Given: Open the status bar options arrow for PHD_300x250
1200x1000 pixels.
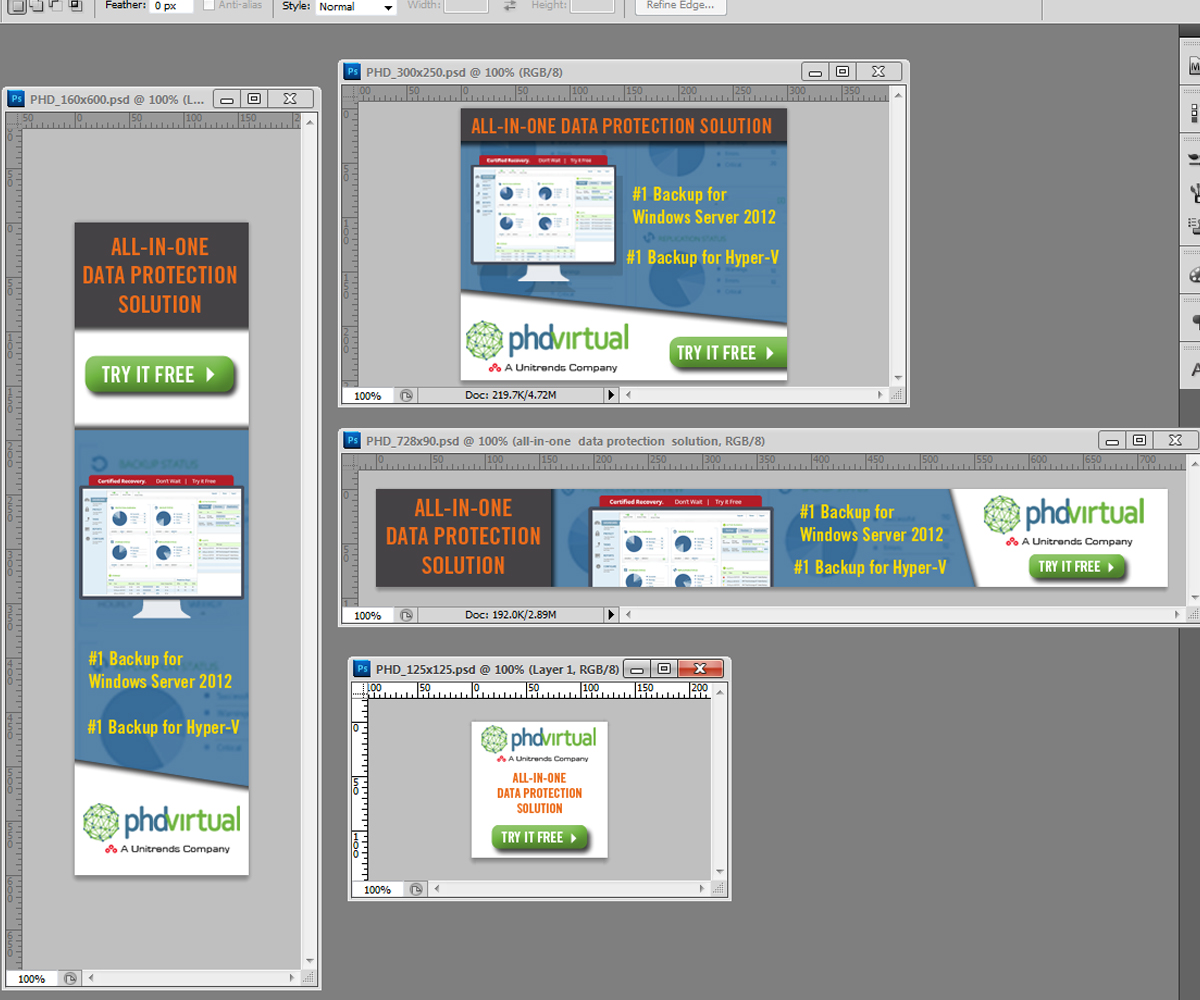Looking at the screenshot, I should coord(610,395).
